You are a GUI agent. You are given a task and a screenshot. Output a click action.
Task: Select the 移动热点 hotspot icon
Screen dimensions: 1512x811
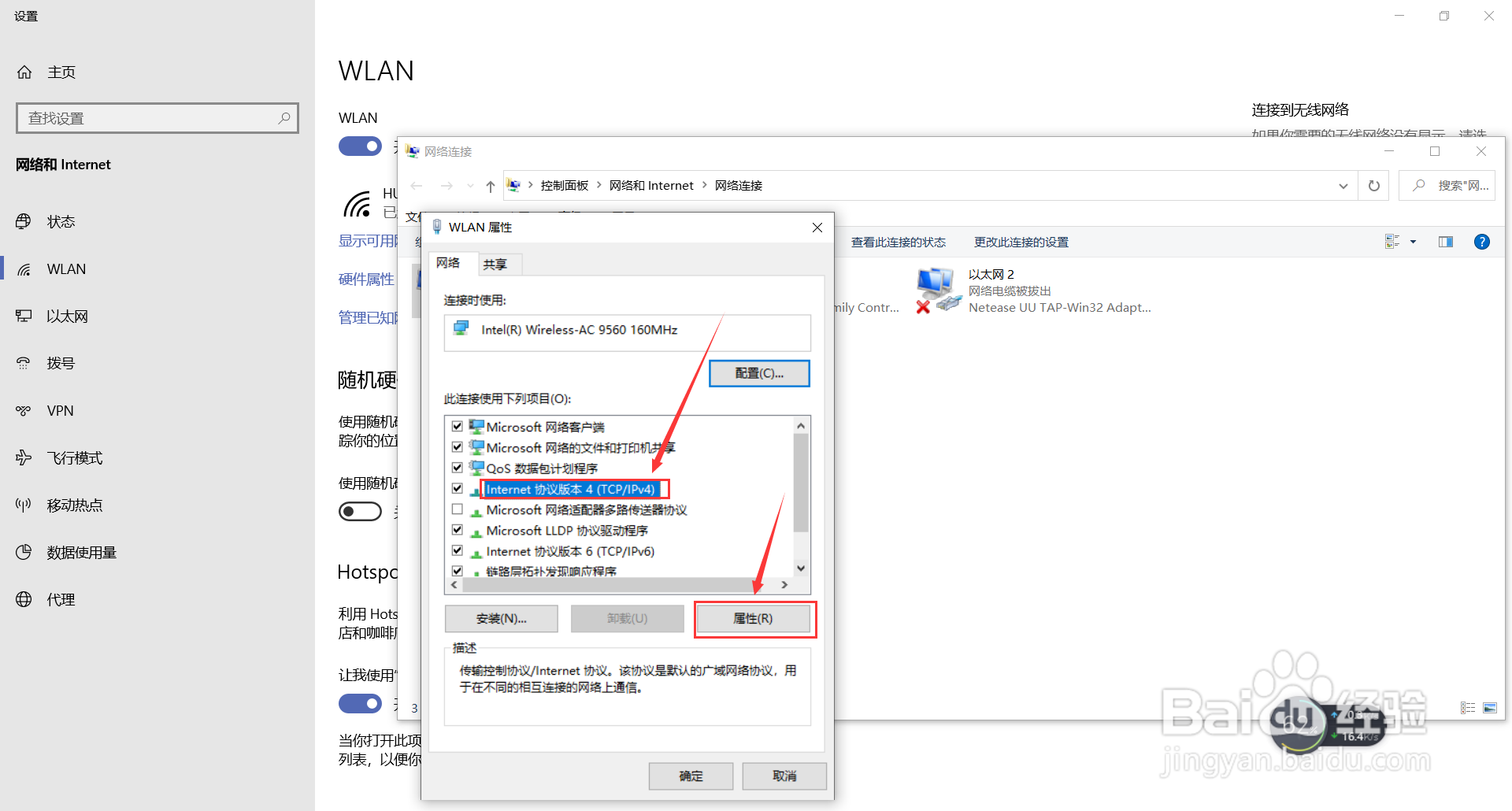pyautogui.click(x=24, y=505)
